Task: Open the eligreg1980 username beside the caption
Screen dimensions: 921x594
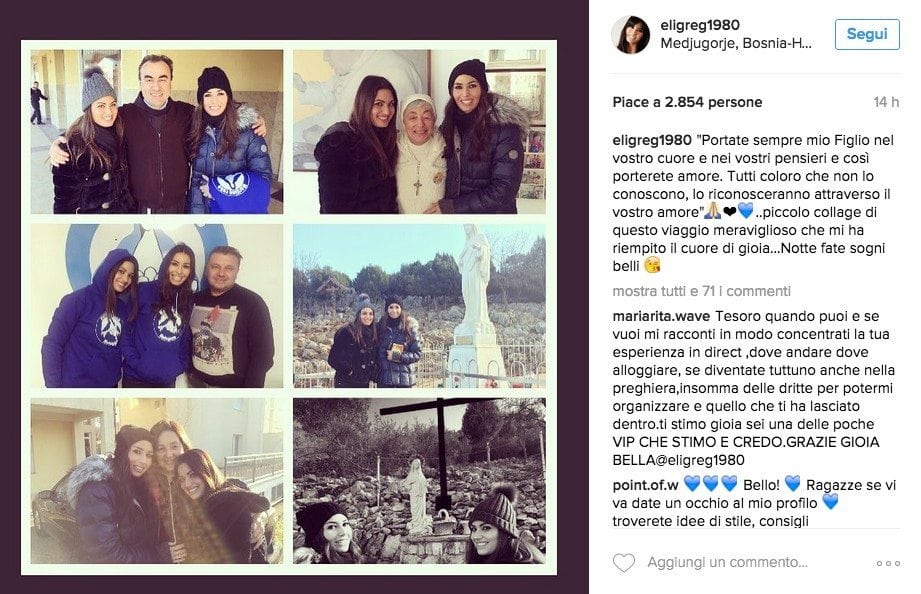Action: pos(652,140)
